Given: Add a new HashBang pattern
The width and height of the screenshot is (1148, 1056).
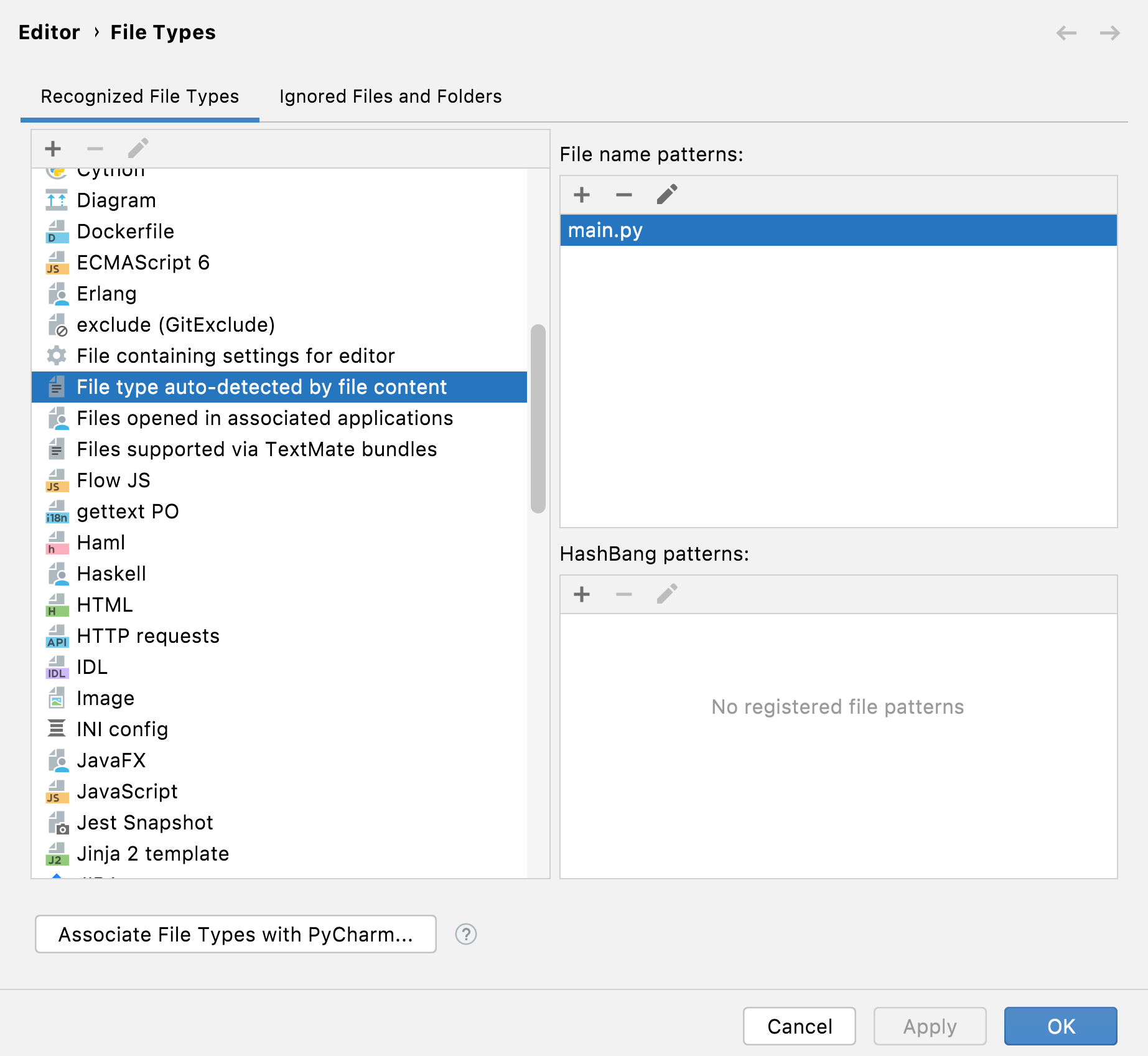Looking at the screenshot, I should click(581, 594).
